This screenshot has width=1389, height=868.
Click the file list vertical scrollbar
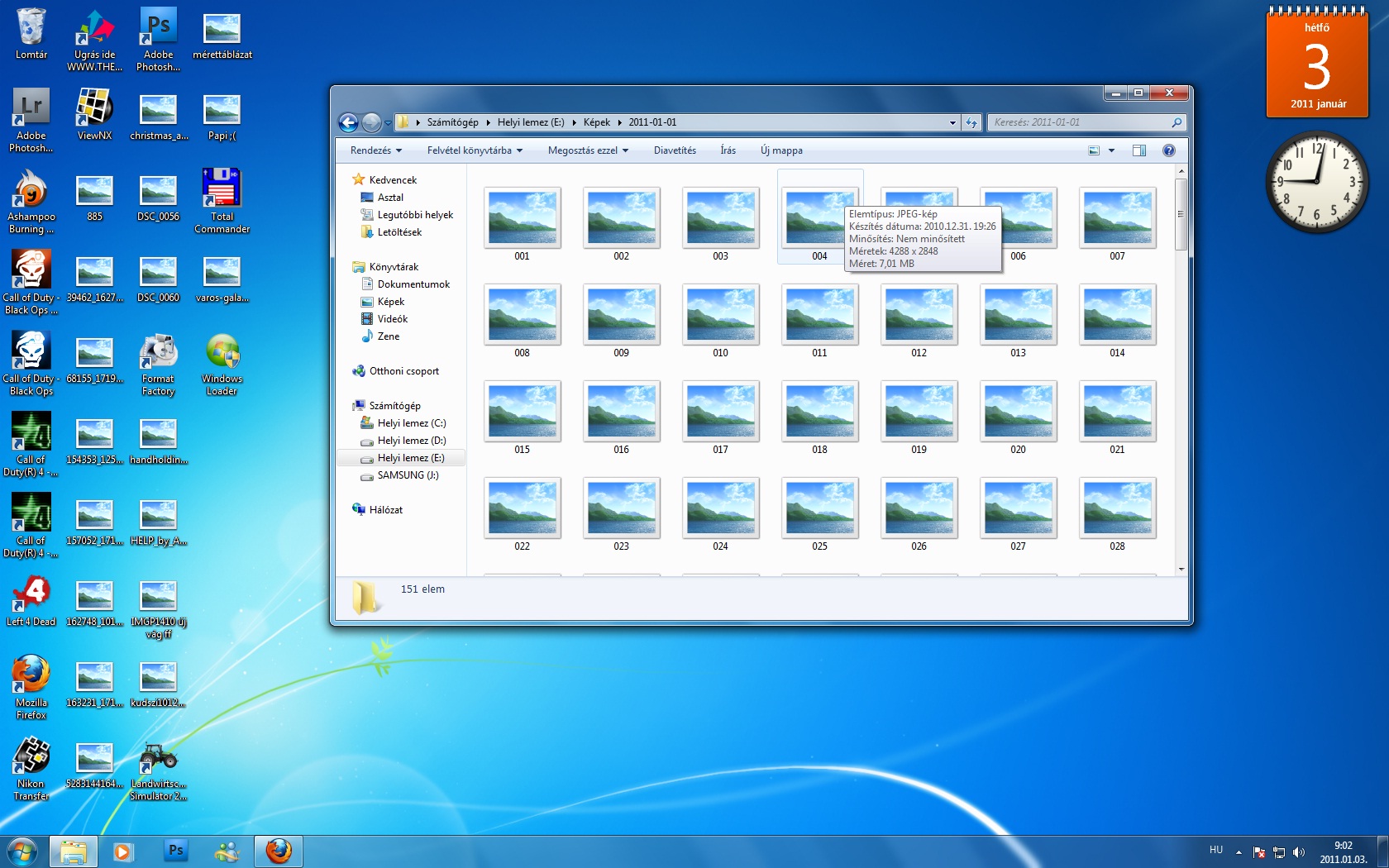pos(1181,215)
